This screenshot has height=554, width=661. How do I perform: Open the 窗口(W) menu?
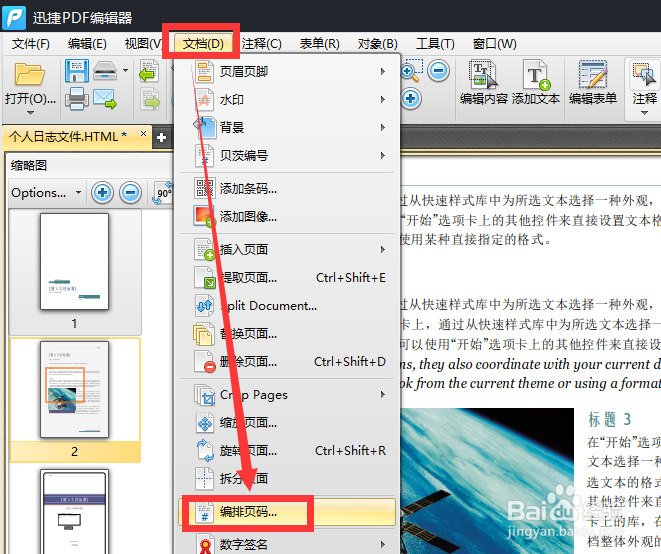point(494,44)
